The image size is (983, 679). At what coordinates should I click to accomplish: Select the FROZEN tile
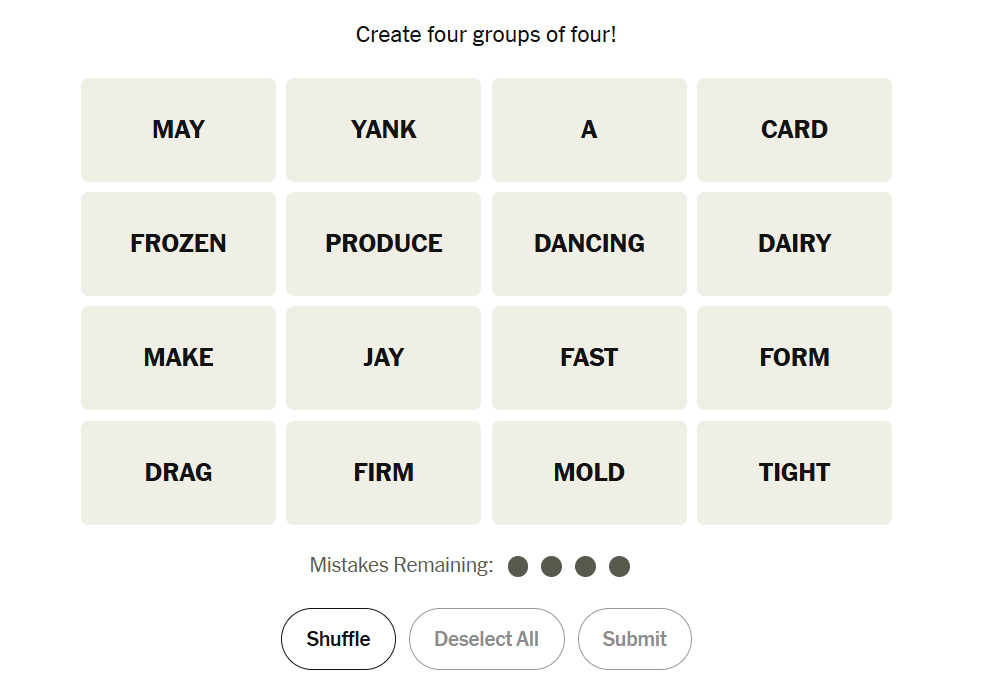click(x=178, y=244)
